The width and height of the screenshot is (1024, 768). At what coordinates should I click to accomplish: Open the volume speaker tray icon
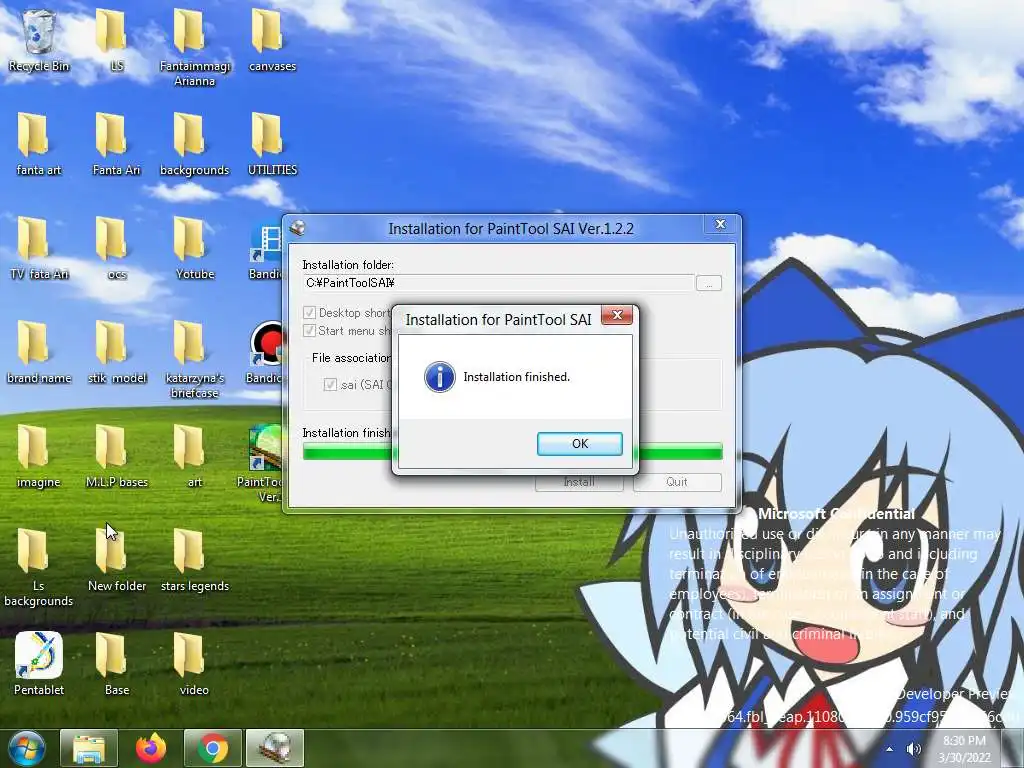pos(914,749)
